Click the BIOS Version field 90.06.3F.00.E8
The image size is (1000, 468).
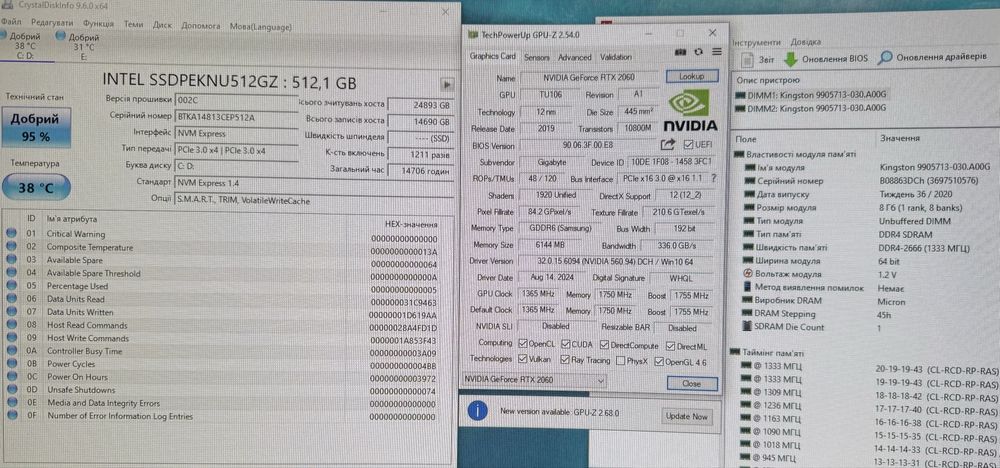click(588, 145)
